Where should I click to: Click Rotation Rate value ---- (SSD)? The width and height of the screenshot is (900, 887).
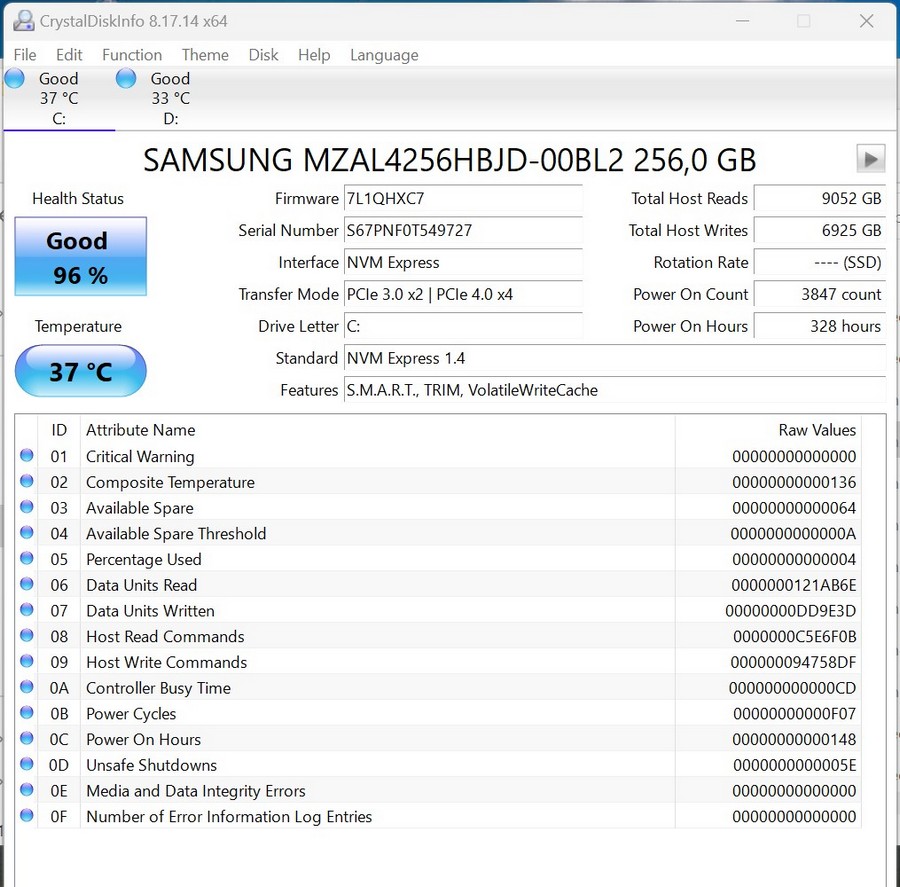820,262
